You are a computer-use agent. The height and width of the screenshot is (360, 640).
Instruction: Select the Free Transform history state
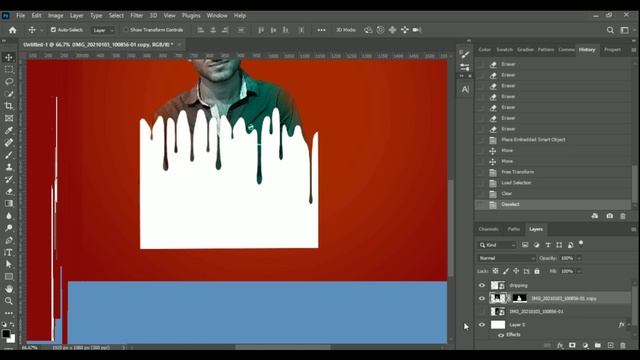coord(553,172)
